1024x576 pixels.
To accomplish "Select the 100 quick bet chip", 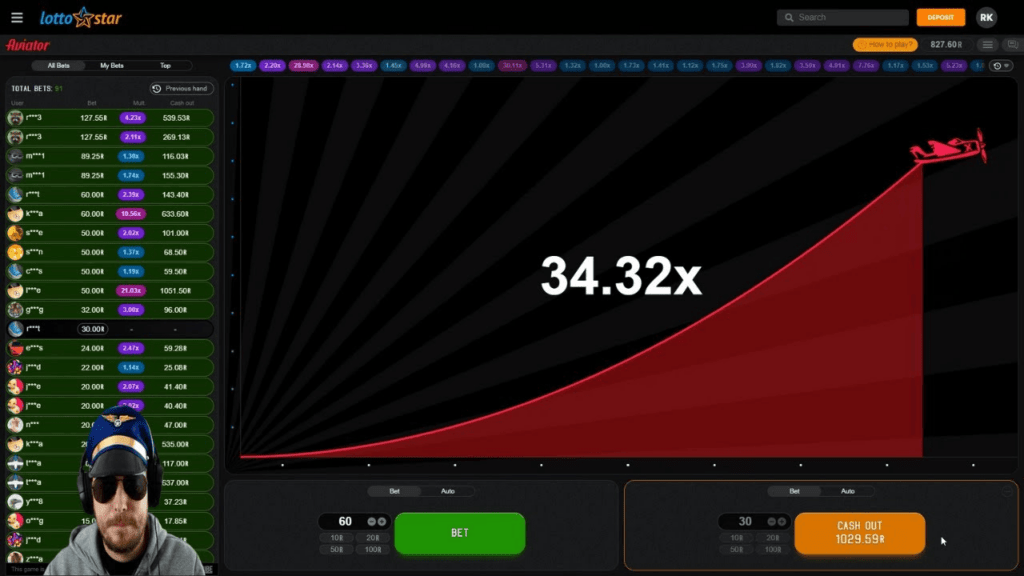I will tap(373, 549).
